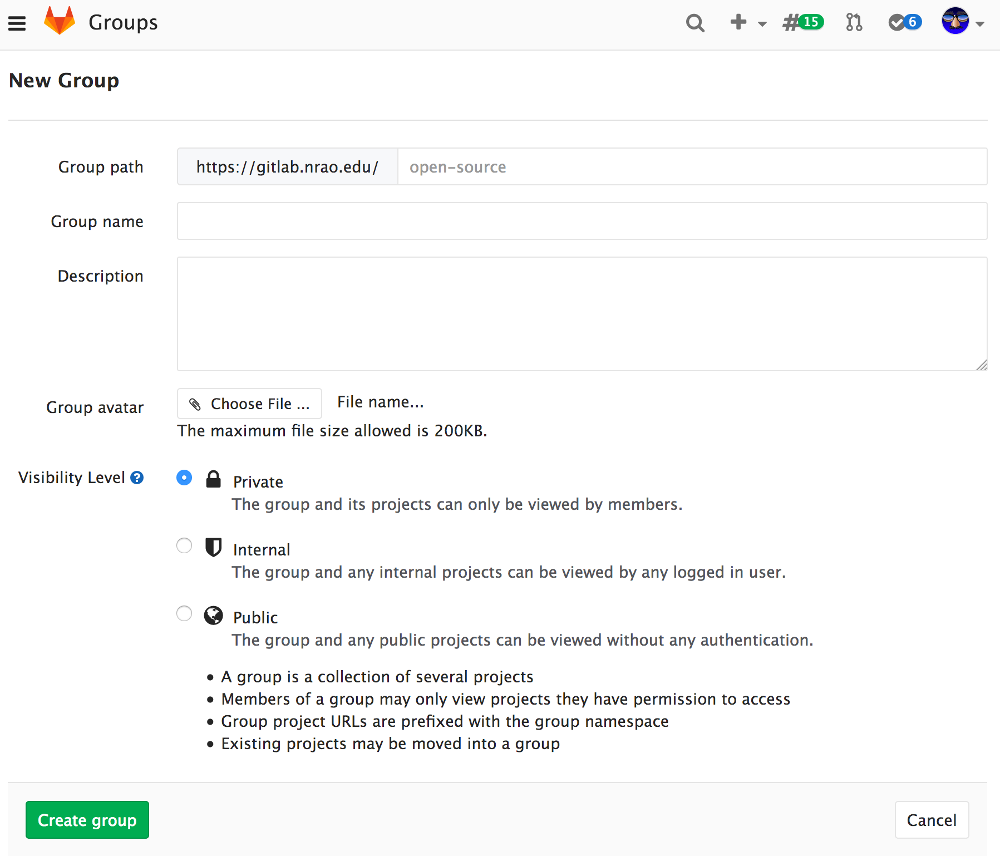This screenshot has width=1000, height=856.
Task: Select the Public visibility radio button
Action: [184, 614]
